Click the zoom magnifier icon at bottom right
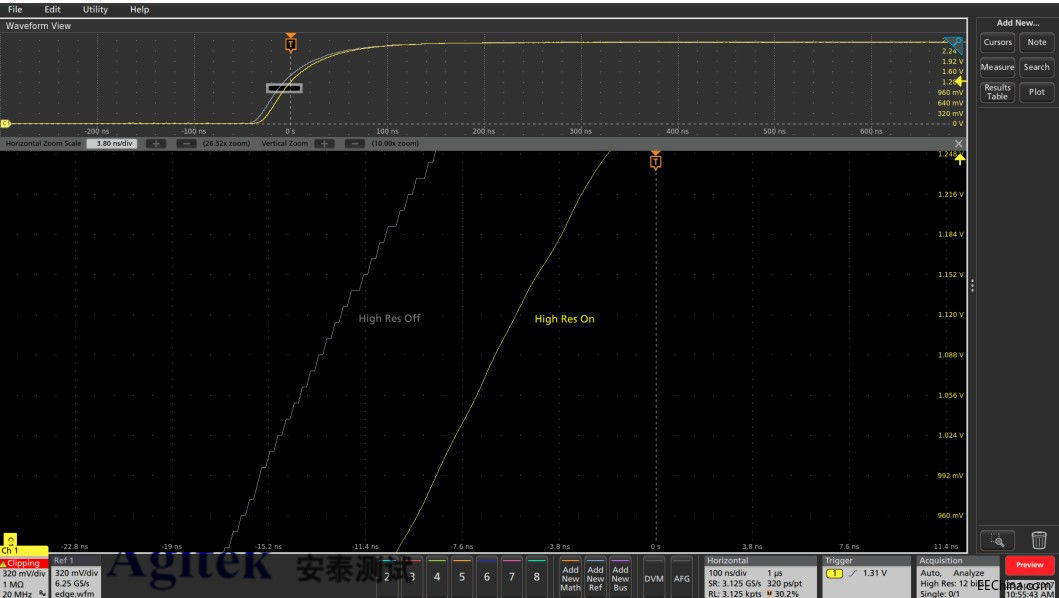The height and width of the screenshot is (598, 1059). [x=998, y=541]
